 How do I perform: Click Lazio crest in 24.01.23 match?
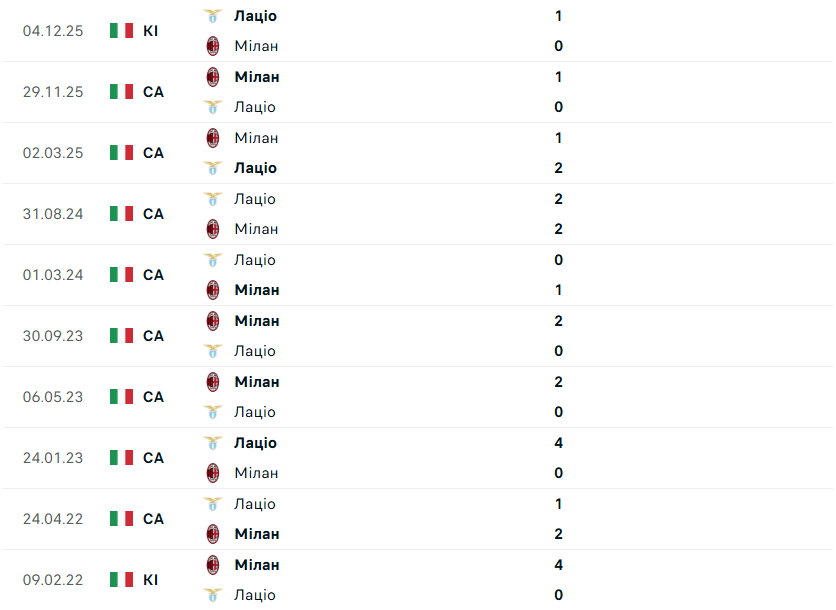pyautogui.click(x=212, y=443)
